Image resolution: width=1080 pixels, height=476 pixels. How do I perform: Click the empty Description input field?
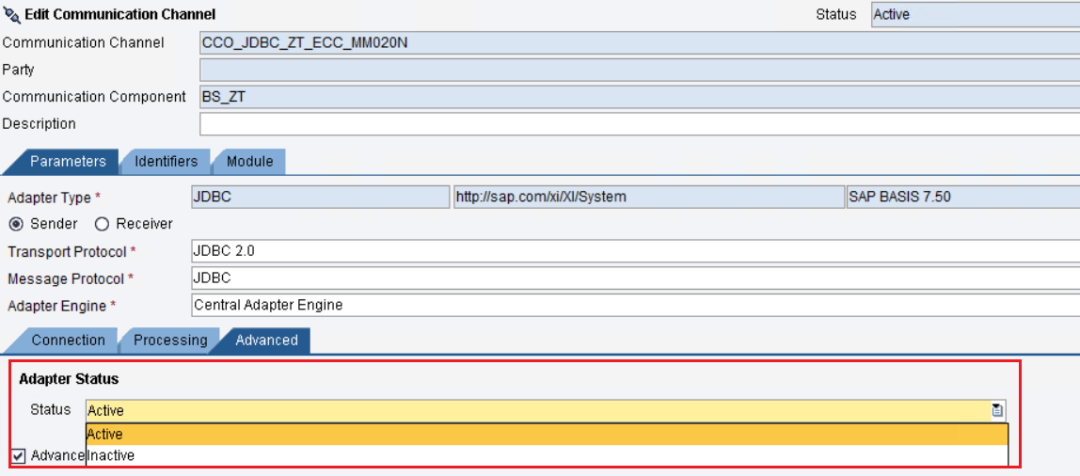640,124
